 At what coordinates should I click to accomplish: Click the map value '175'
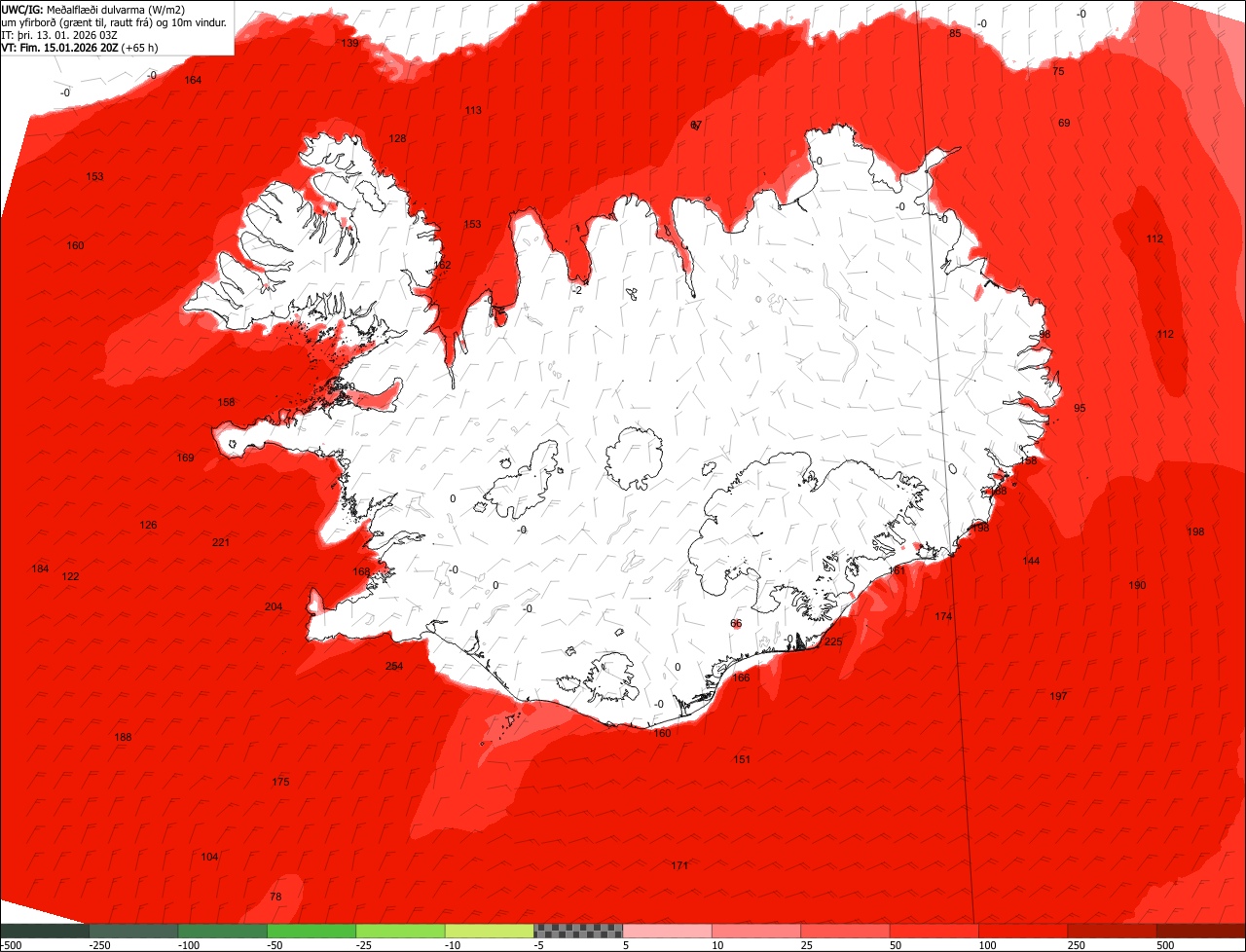280,782
